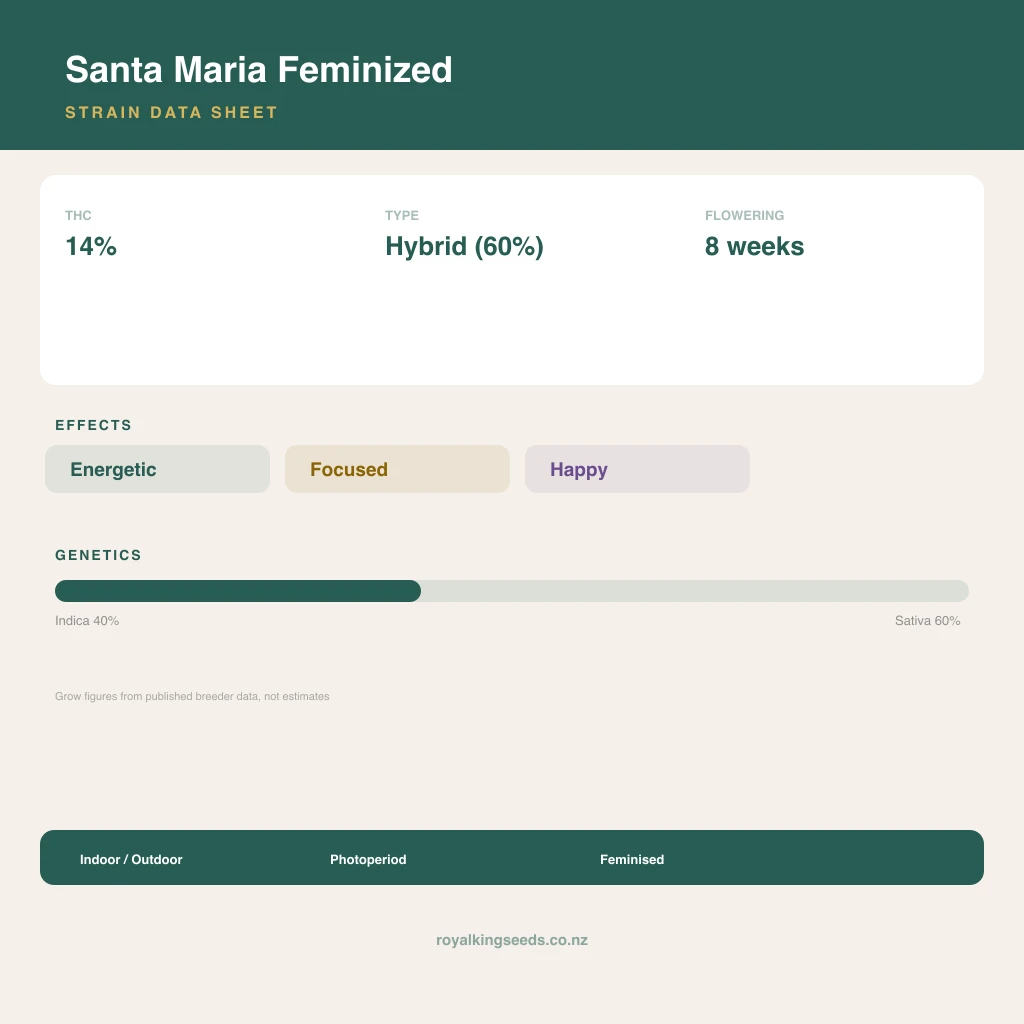This screenshot has width=1024, height=1024.
Task: Select the Indica 40% label
Action: [x=87, y=620]
